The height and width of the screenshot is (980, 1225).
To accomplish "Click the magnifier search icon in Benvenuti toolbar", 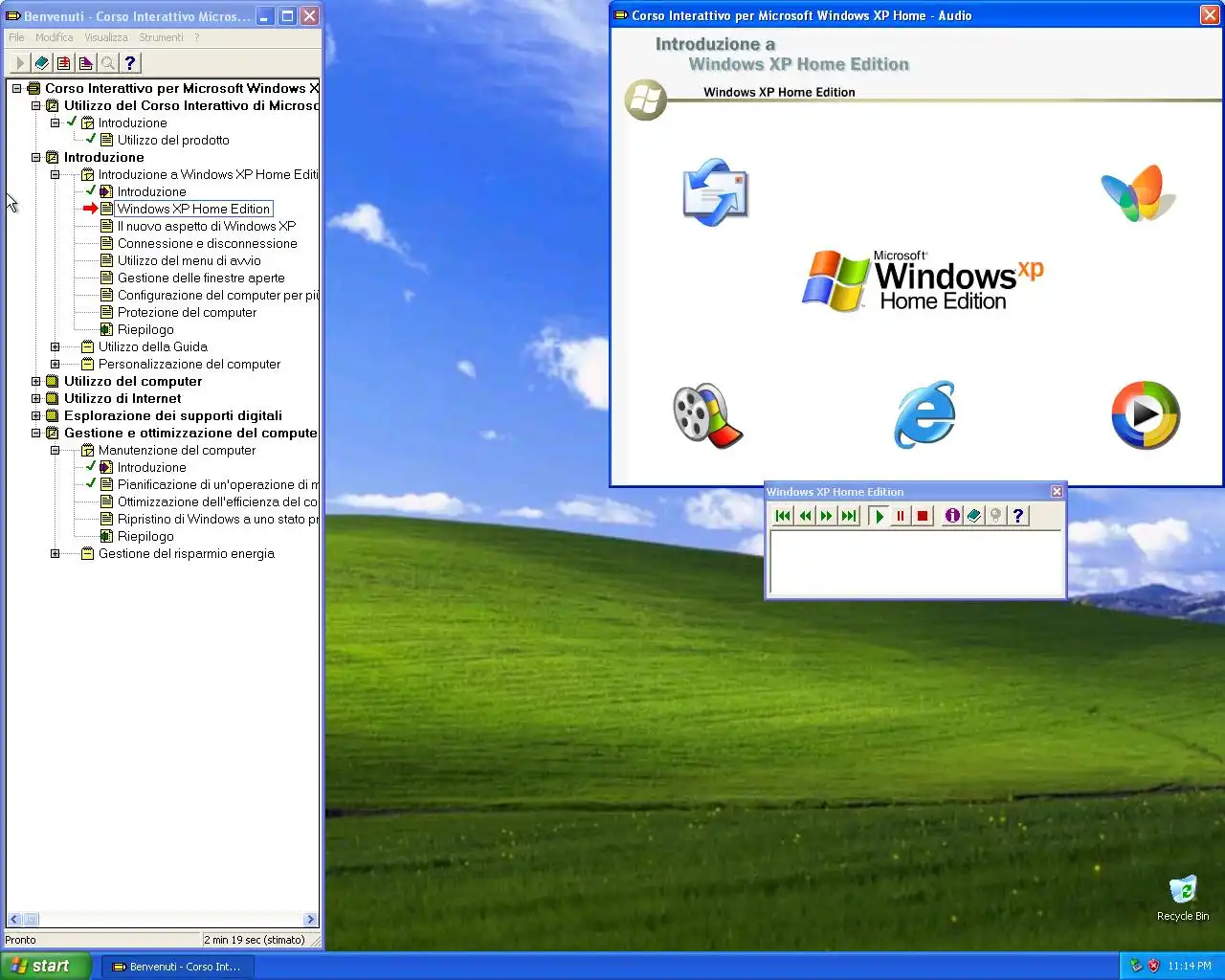I will tap(108, 63).
